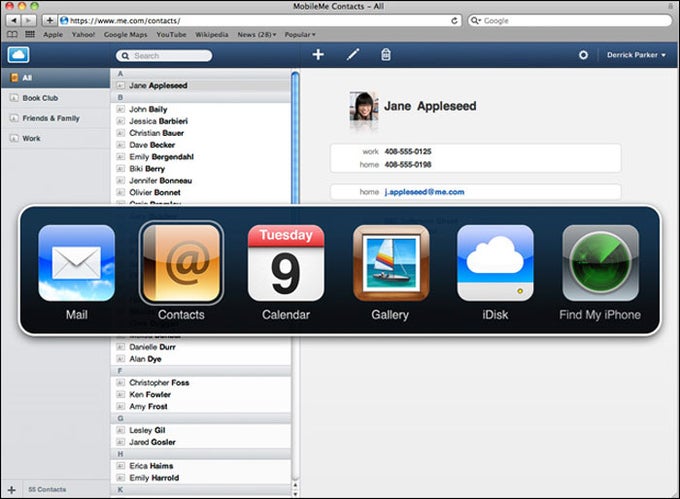Show bookmarks library book icon

click(x=13, y=34)
